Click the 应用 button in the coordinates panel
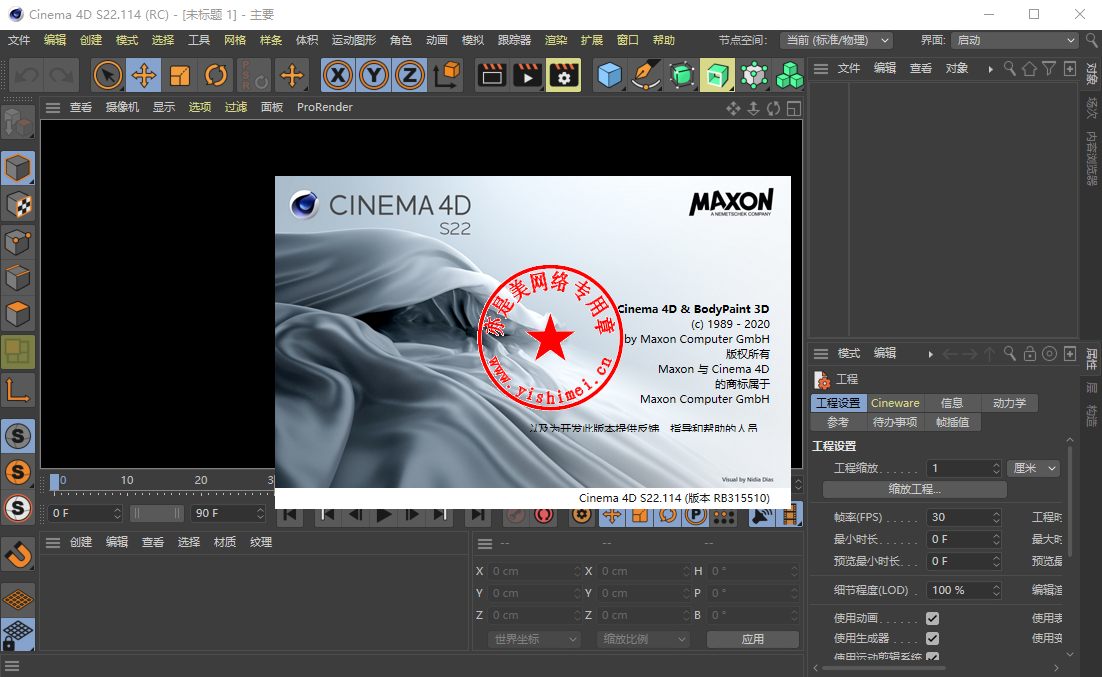 [x=752, y=639]
